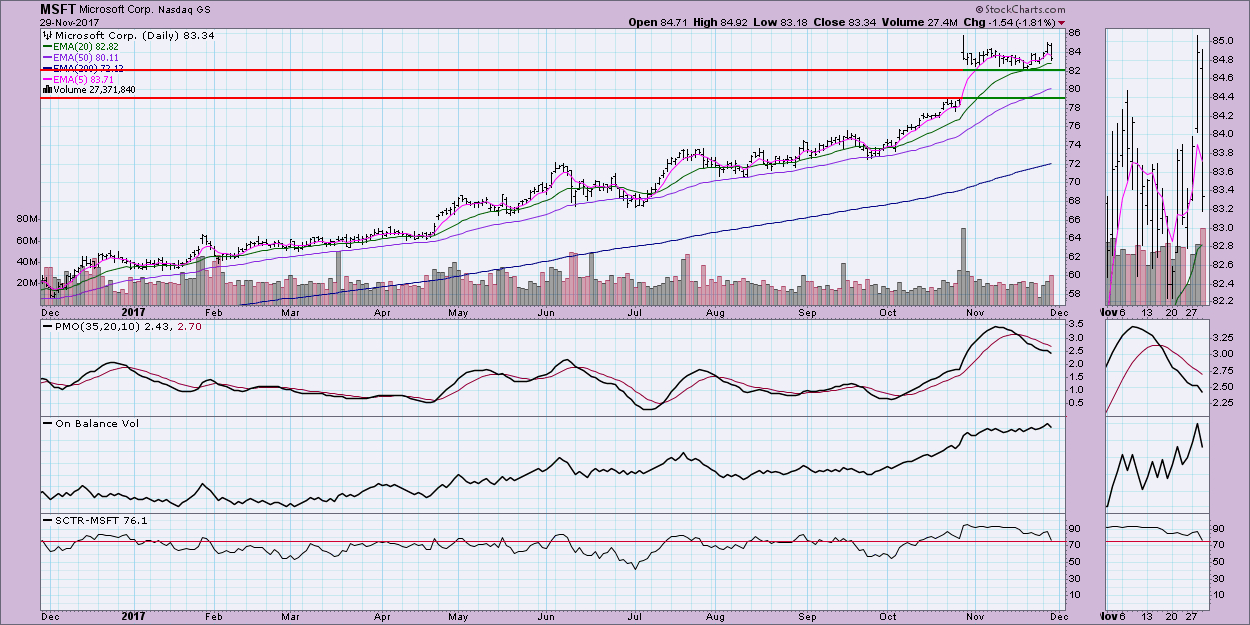Click the "Open 84.71" value

coord(660,21)
